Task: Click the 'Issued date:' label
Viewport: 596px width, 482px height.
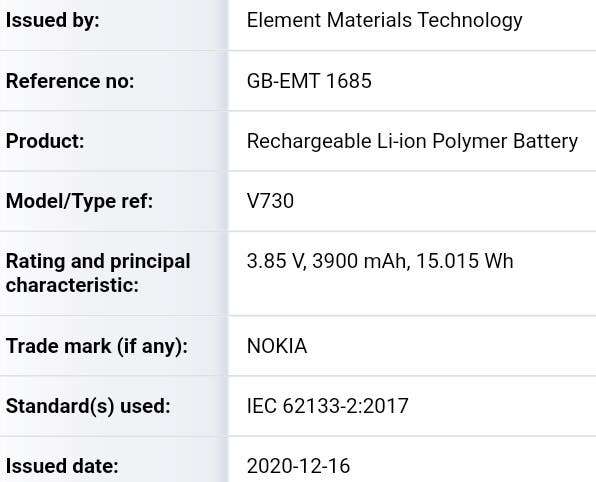Action: tap(62, 466)
